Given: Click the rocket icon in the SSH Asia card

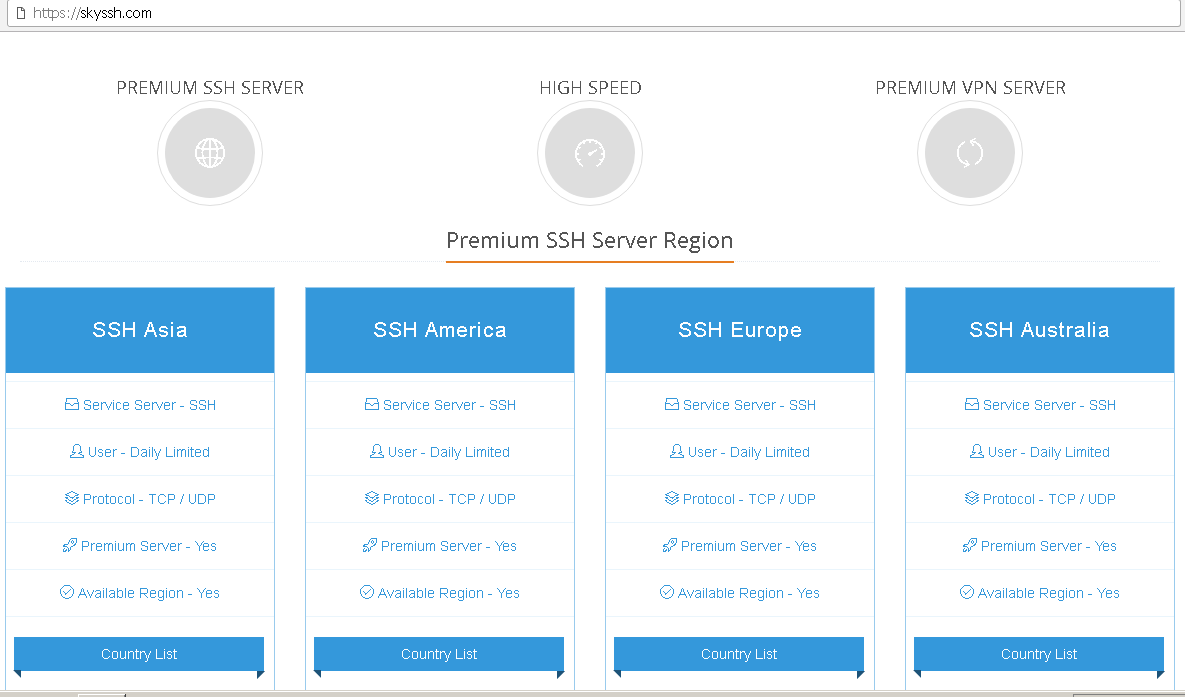Looking at the screenshot, I should (70, 546).
